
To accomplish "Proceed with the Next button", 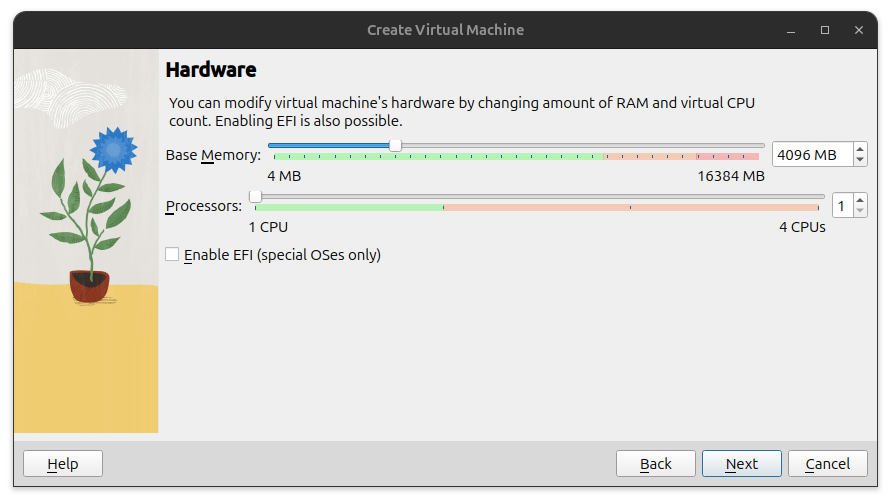I will pyautogui.click(x=742, y=464).
